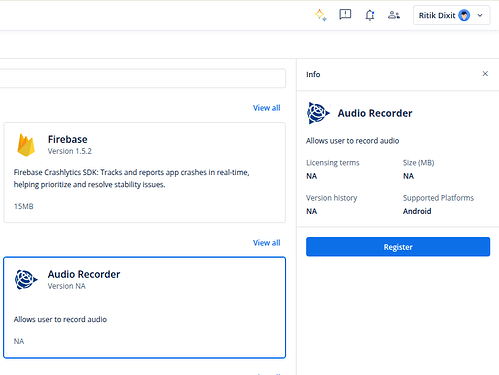Image resolution: width=499 pixels, height=375 pixels.
Task: Click the 'Version history' label
Action: coord(332,198)
